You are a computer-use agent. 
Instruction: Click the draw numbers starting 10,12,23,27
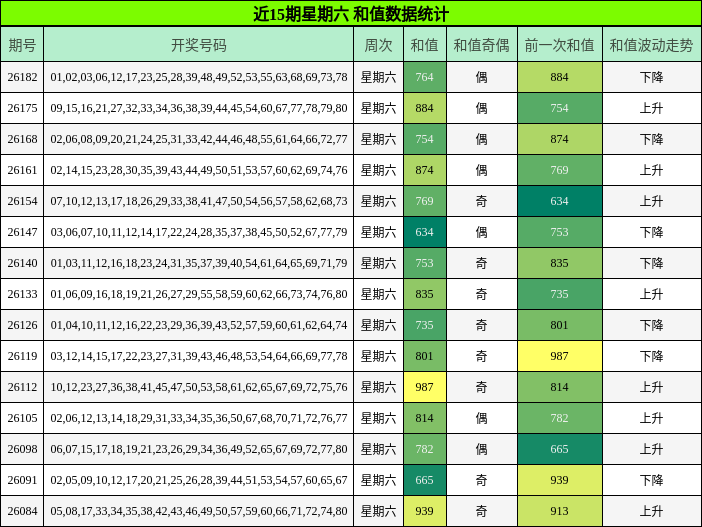pos(199,387)
